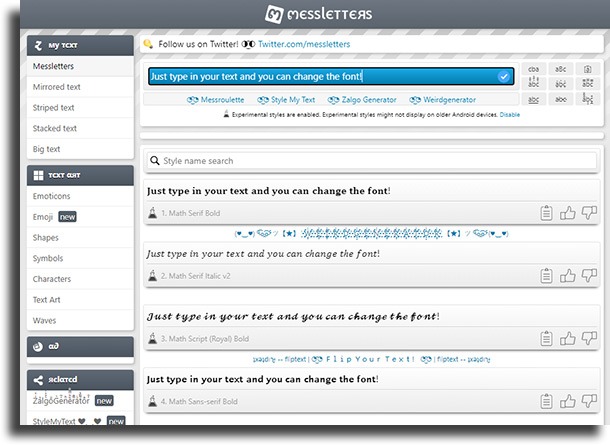Dislike the Math Sans-serif Bold style
Viewport: 610px width, 445px height.
pos(589,401)
